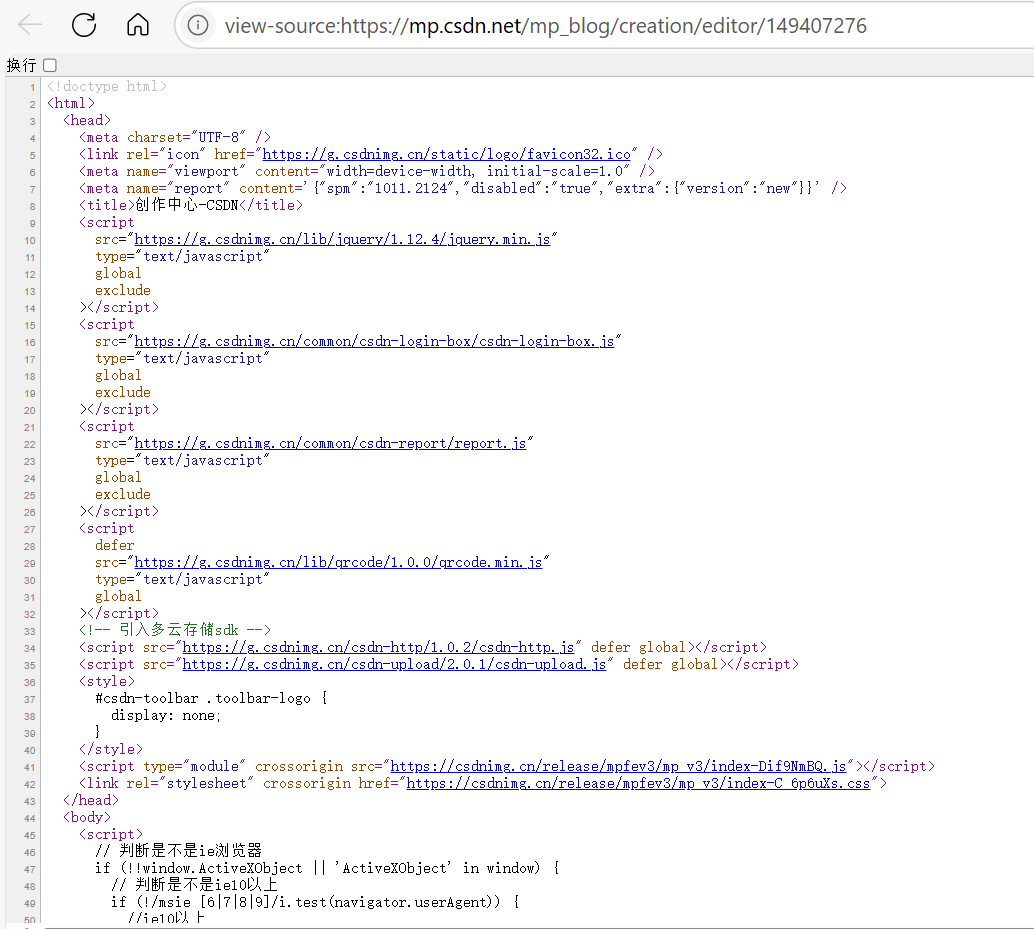View site info icon in address bar
Screen dimensions: 1034x929
point(198,26)
